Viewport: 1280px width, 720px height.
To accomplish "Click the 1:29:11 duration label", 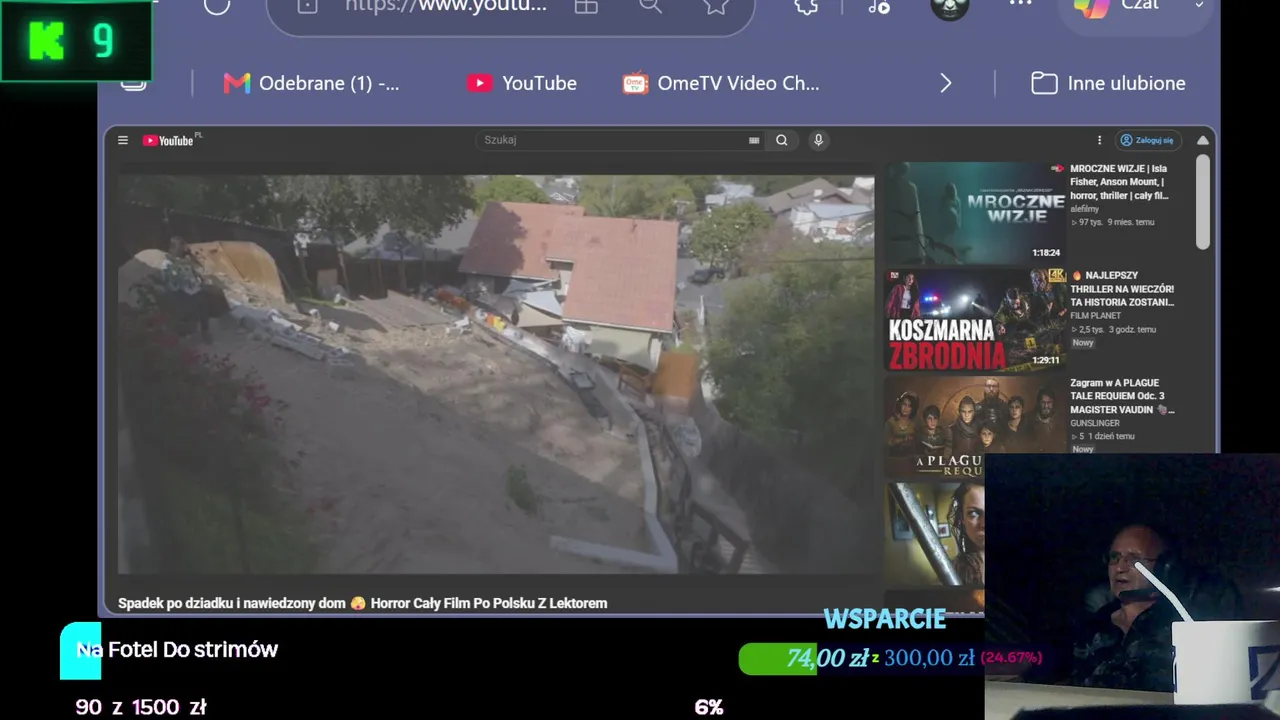I will tap(1046, 360).
